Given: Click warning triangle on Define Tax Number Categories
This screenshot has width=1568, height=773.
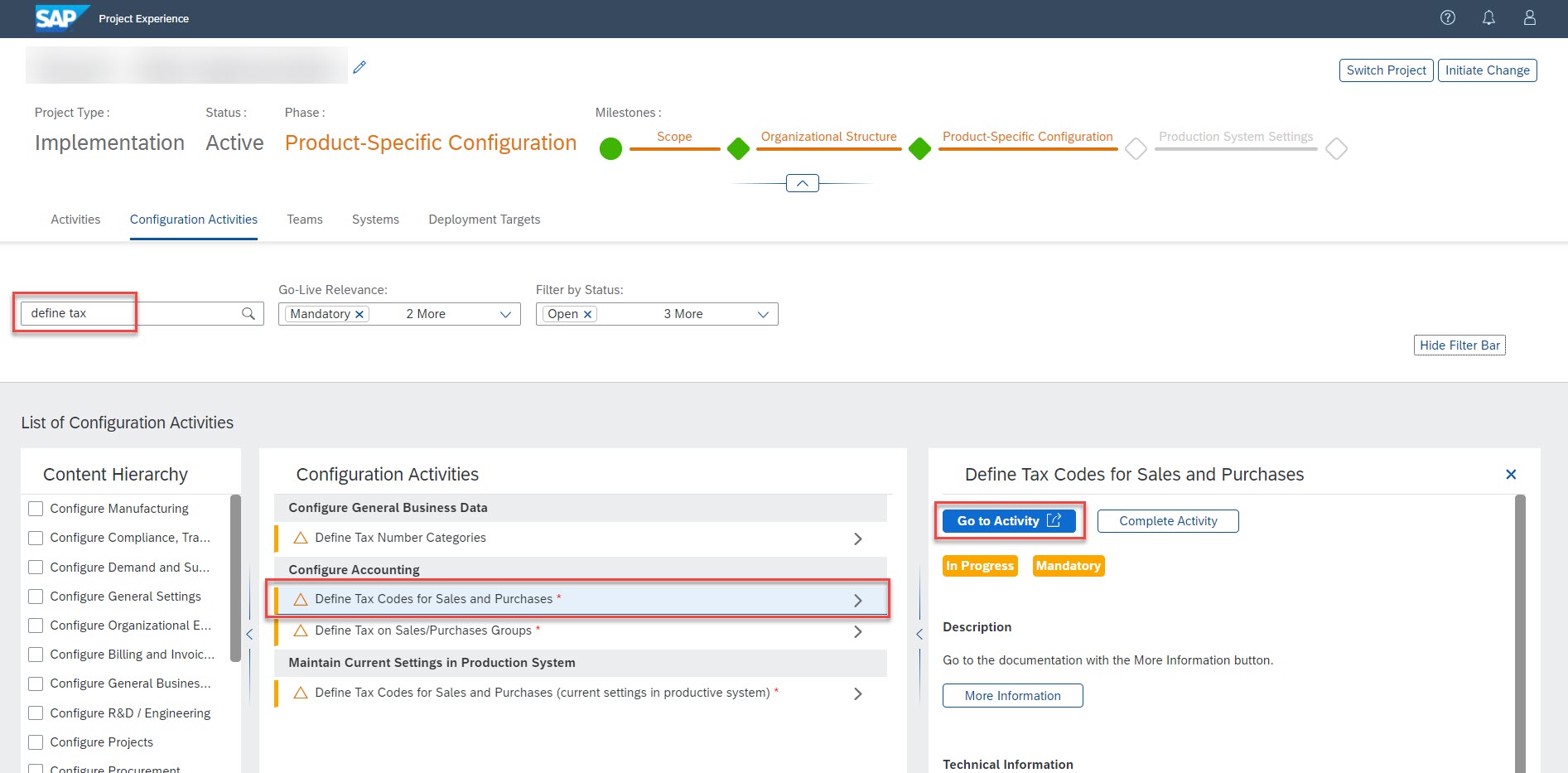Looking at the screenshot, I should point(301,538).
